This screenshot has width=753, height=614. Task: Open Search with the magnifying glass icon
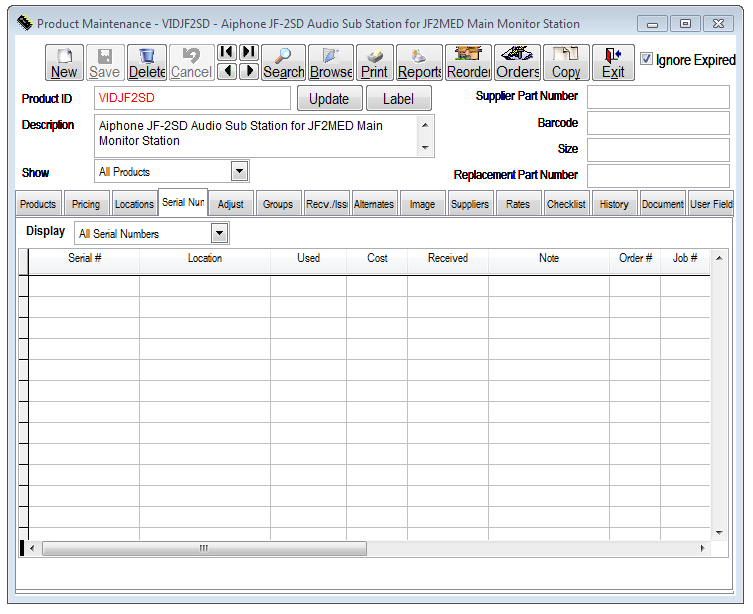[283, 62]
